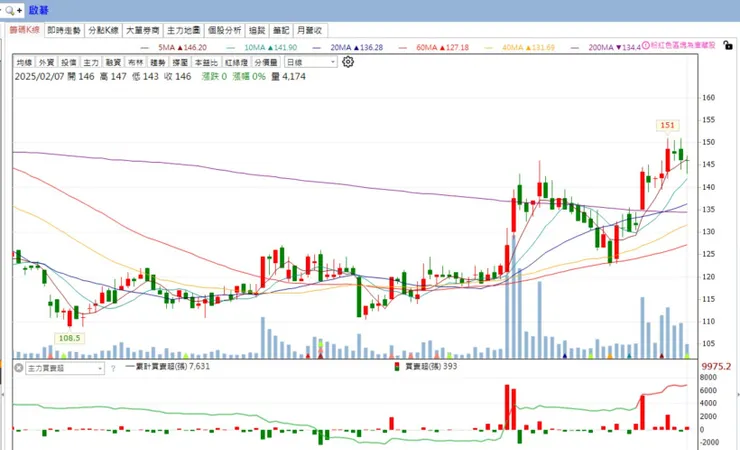Click the 108.5 low price label
Image resolution: width=740 pixels, height=450 pixels.
(x=69, y=338)
